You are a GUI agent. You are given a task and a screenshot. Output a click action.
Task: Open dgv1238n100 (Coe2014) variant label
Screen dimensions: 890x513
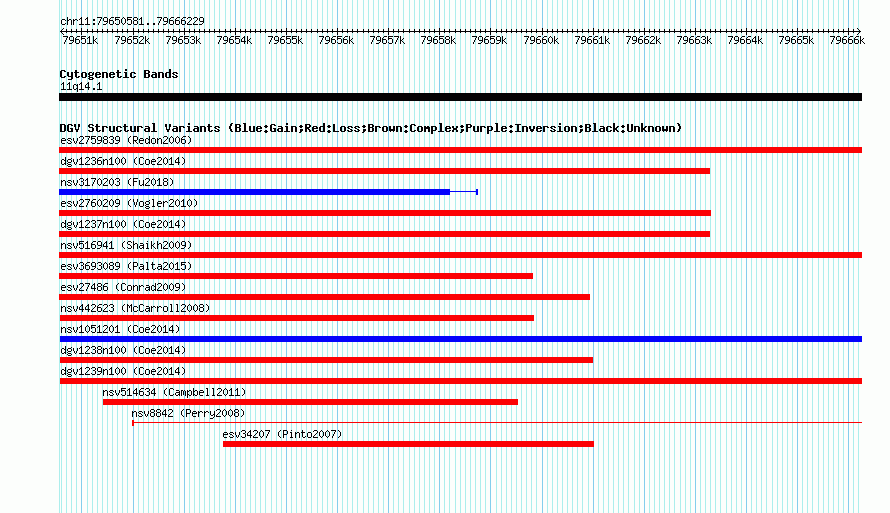123,350
